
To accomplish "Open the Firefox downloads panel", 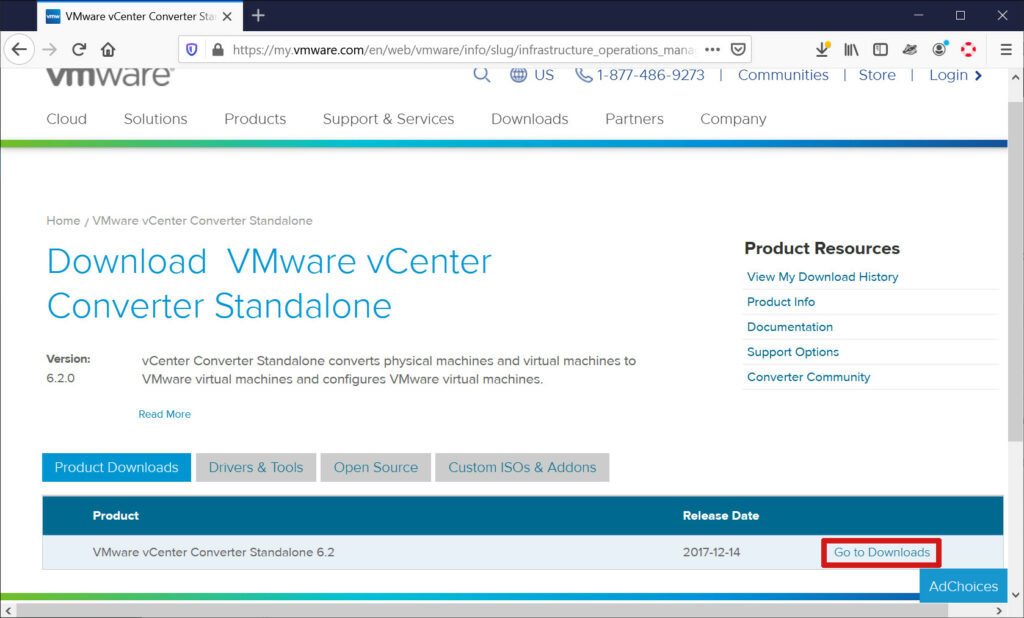I will point(823,50).
